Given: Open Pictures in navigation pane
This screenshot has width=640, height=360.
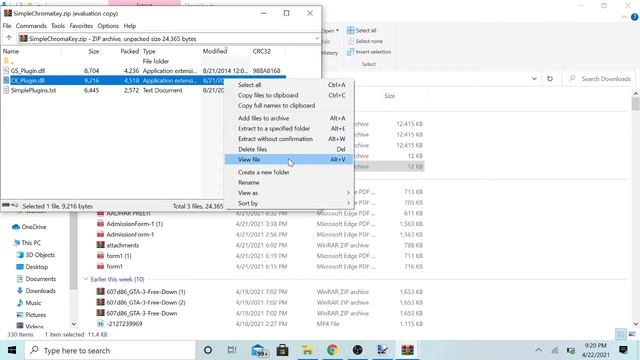Looking at the screenshot, I should point(31,315).
